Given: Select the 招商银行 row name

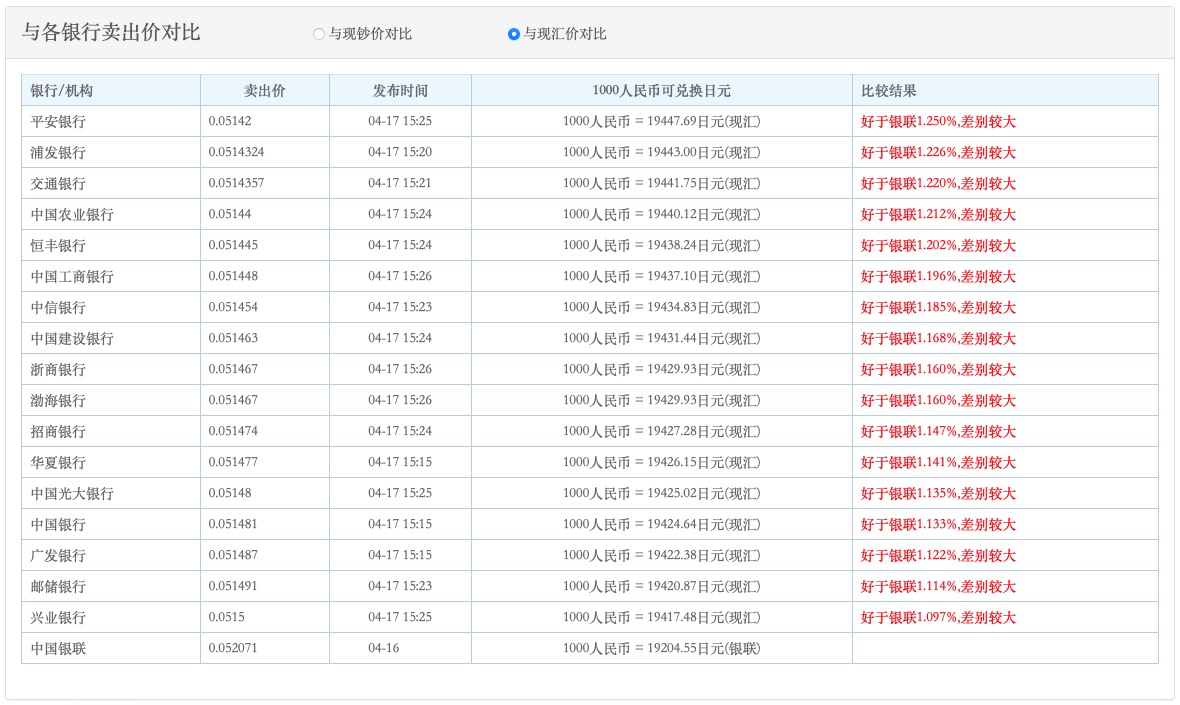Looking at the screenshot, I should point(58,431).
